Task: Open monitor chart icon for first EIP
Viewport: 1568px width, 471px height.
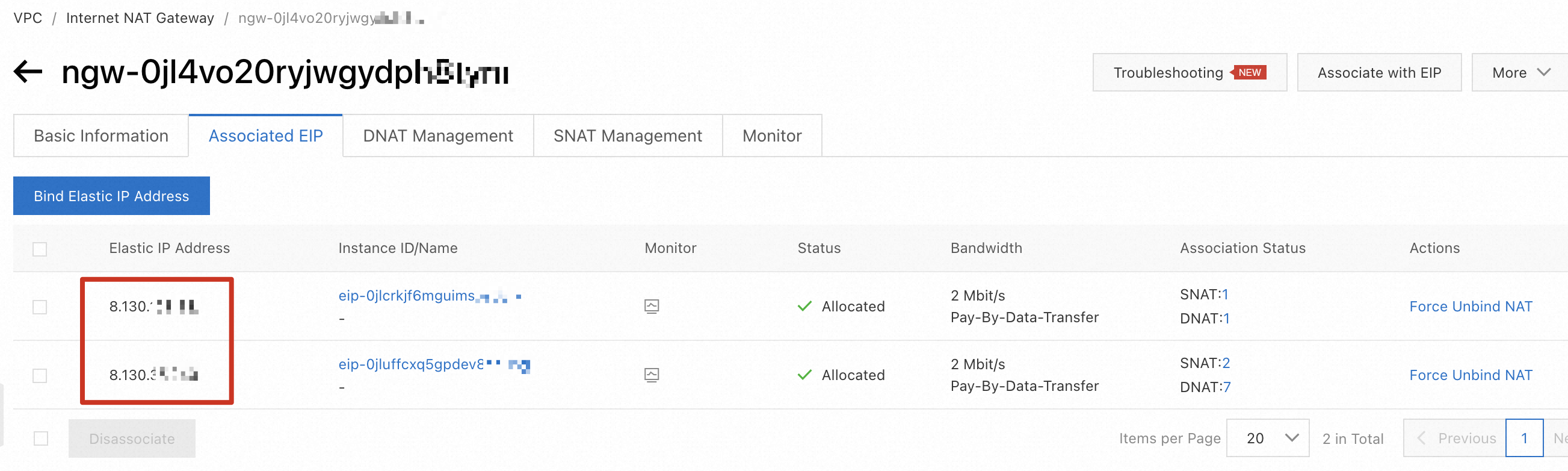Action: (x=651, y=307)
